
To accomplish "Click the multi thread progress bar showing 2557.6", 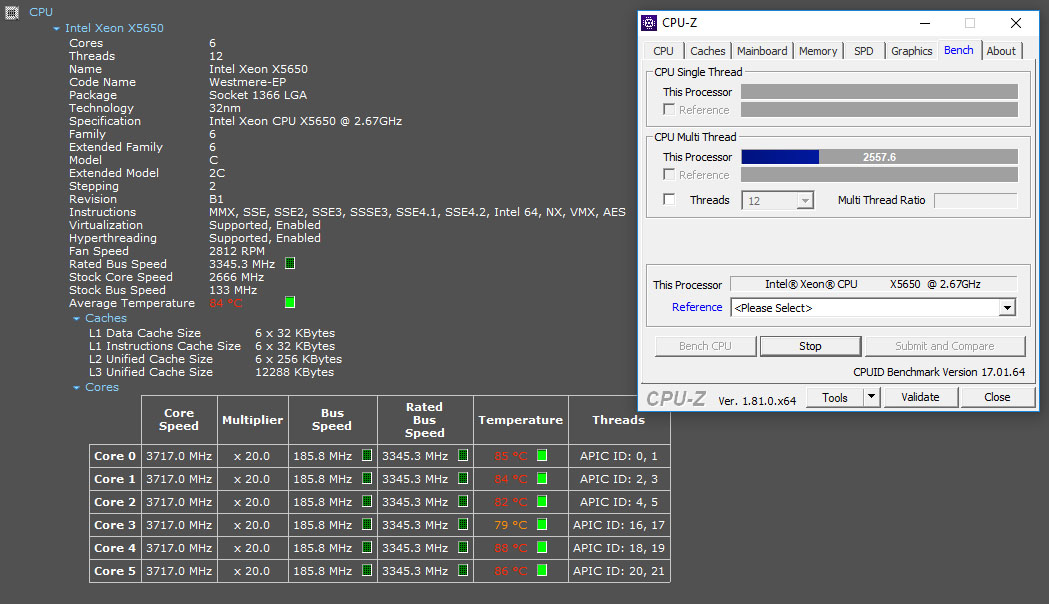I will pos(880,157).
